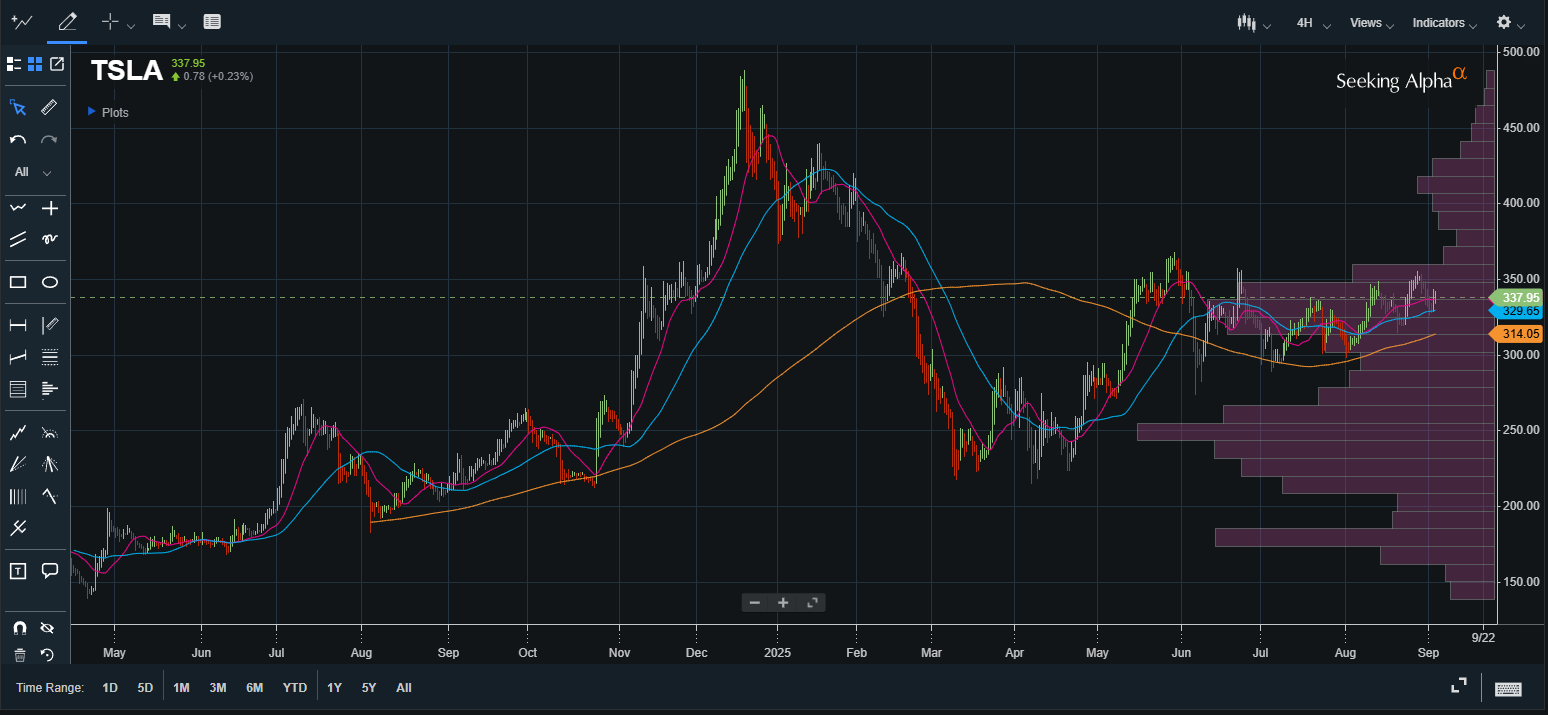1548x715 pixels.
Task: Open the Views dropdown menu
Action: (1372, 23)
